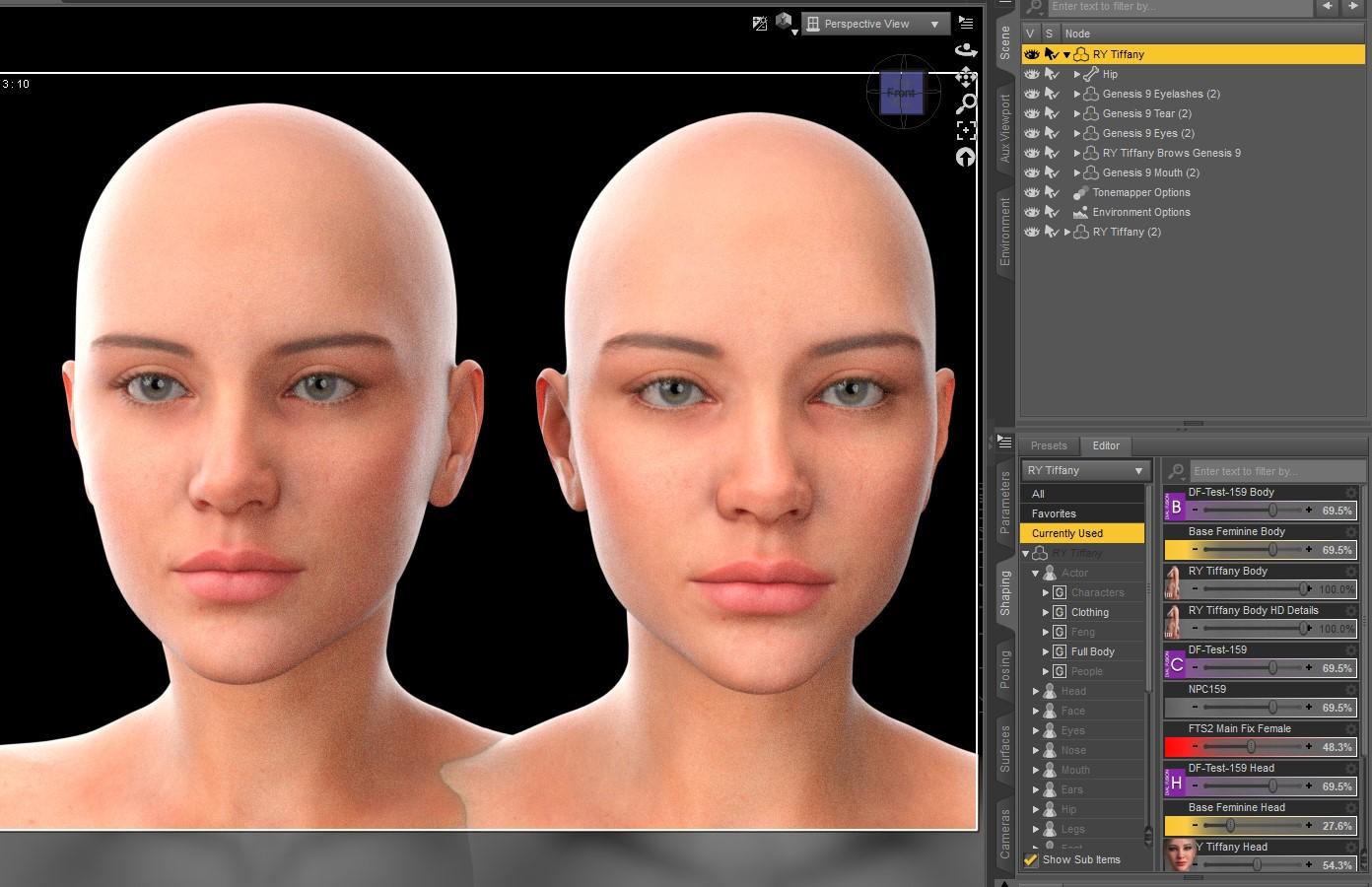Click the pan camera four-arrow icon
The width and height of the screenshot is (1372, 887).
966,77
